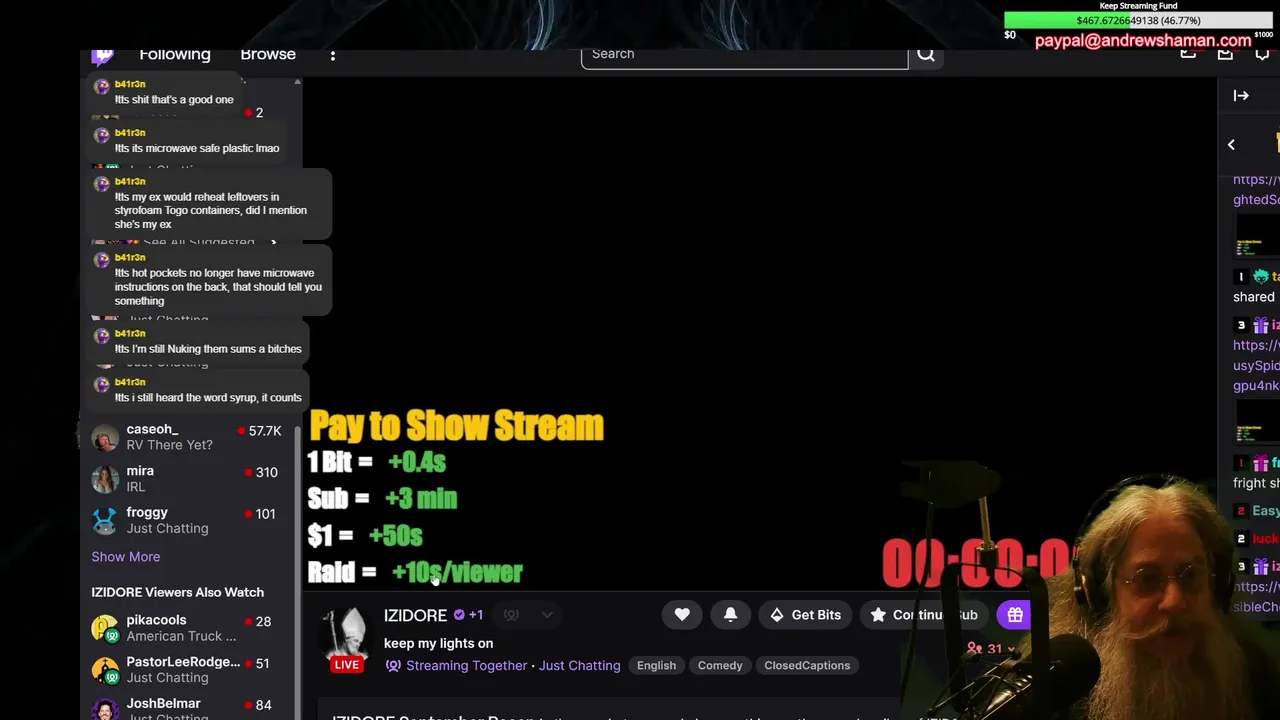The image size is (1280, 720).
Task: Click the purple gift a sub button
Action: (x=1014, y=615)
